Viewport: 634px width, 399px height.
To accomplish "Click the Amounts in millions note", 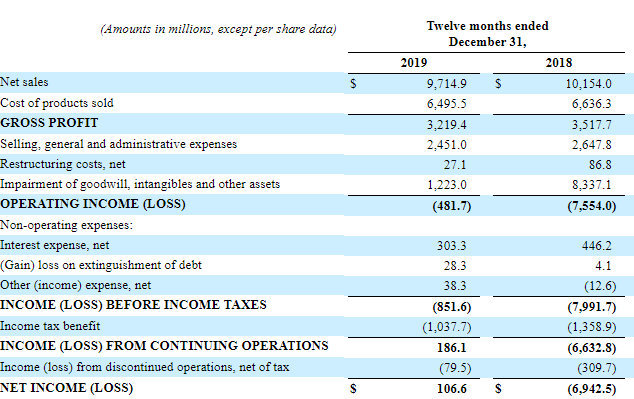I will pyautogui.click(x=218, y=29).
